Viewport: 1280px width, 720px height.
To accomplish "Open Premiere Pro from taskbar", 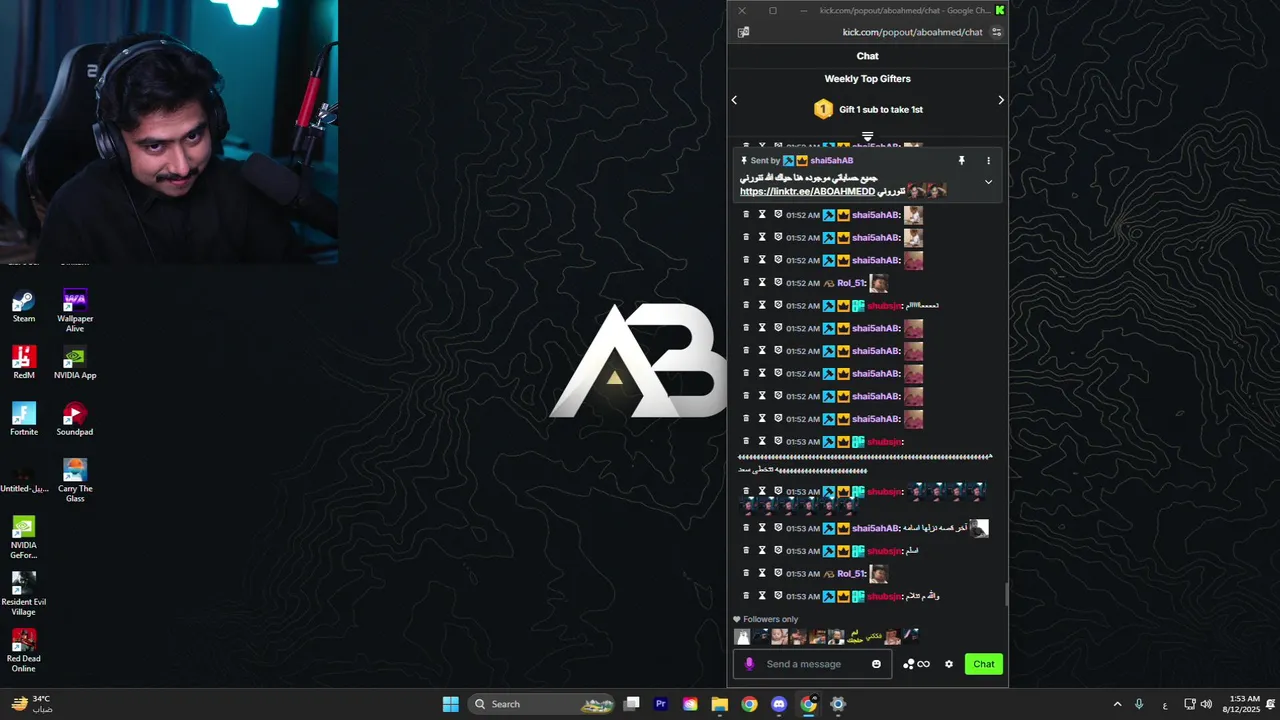I will [660, 704].
